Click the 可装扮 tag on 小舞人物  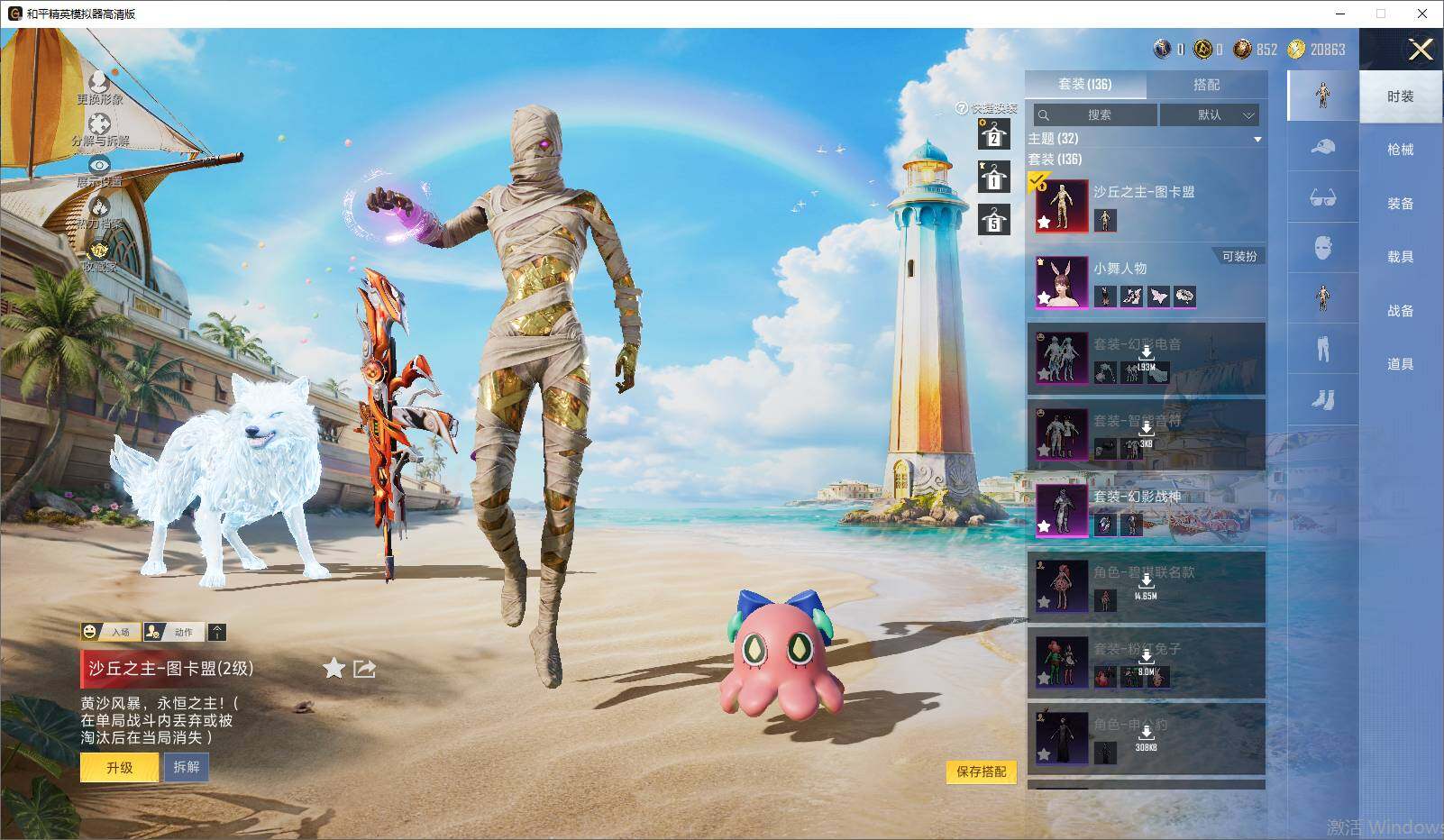(x=1239, y=257)
